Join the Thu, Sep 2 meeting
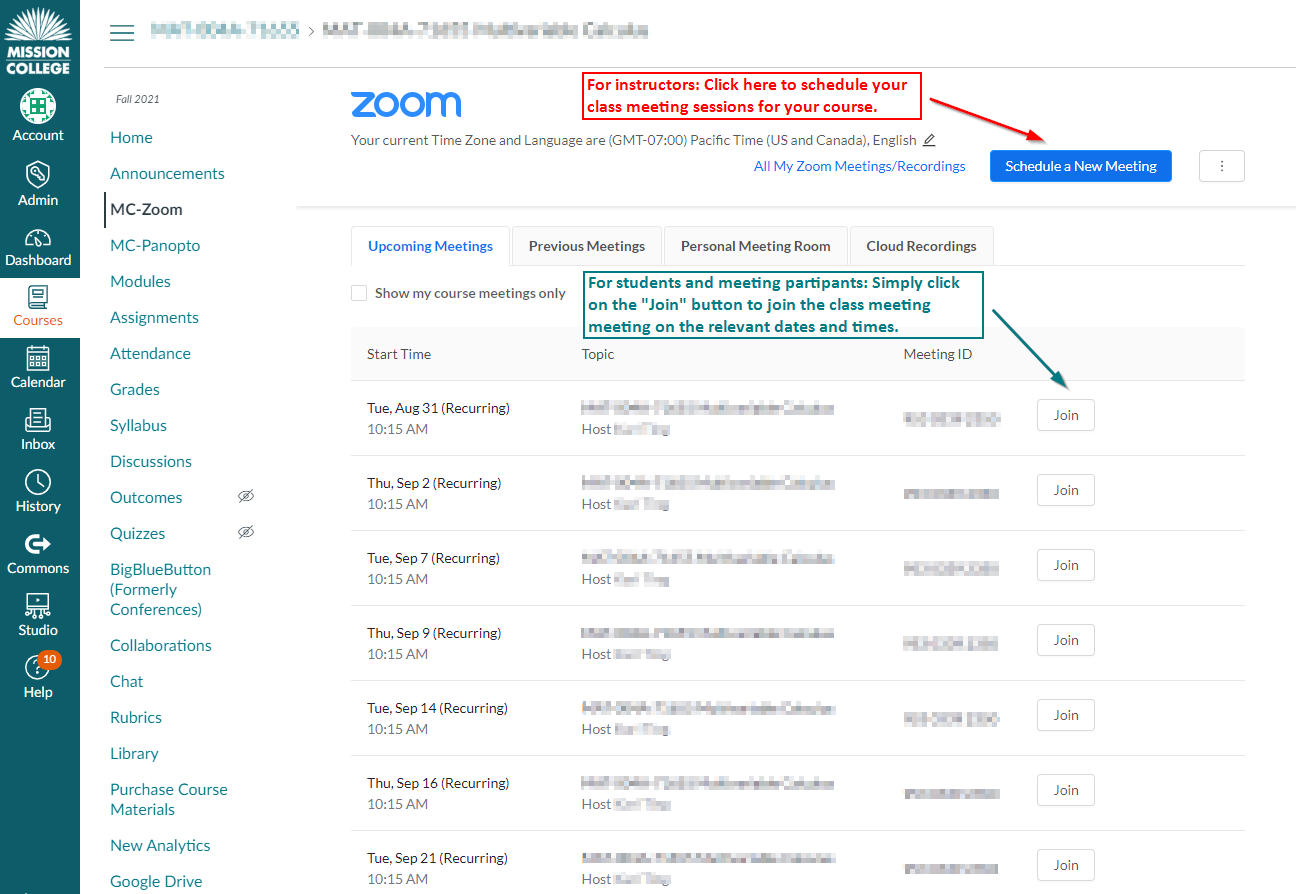 tap(1066, 490)
